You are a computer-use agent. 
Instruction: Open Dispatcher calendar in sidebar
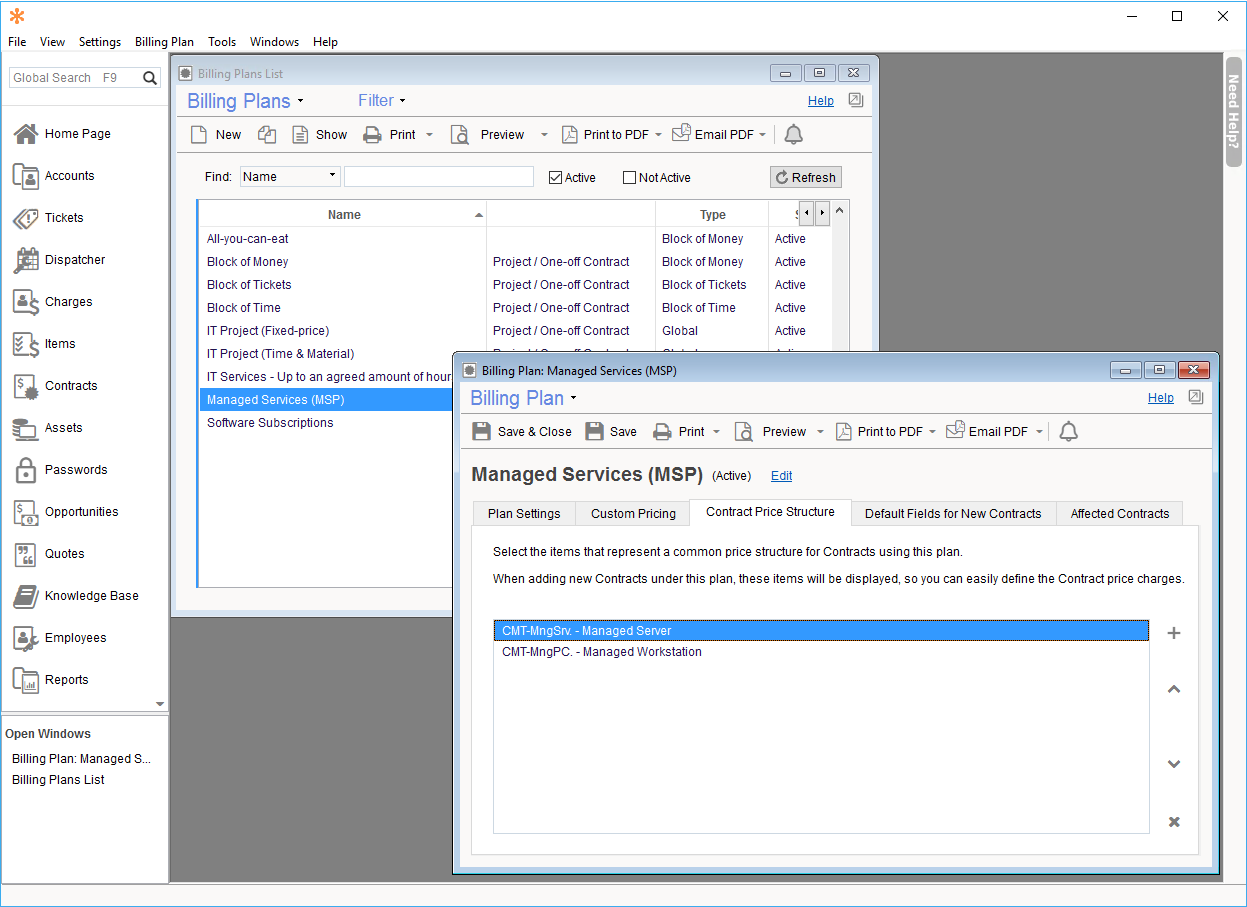tap(74, 260)
